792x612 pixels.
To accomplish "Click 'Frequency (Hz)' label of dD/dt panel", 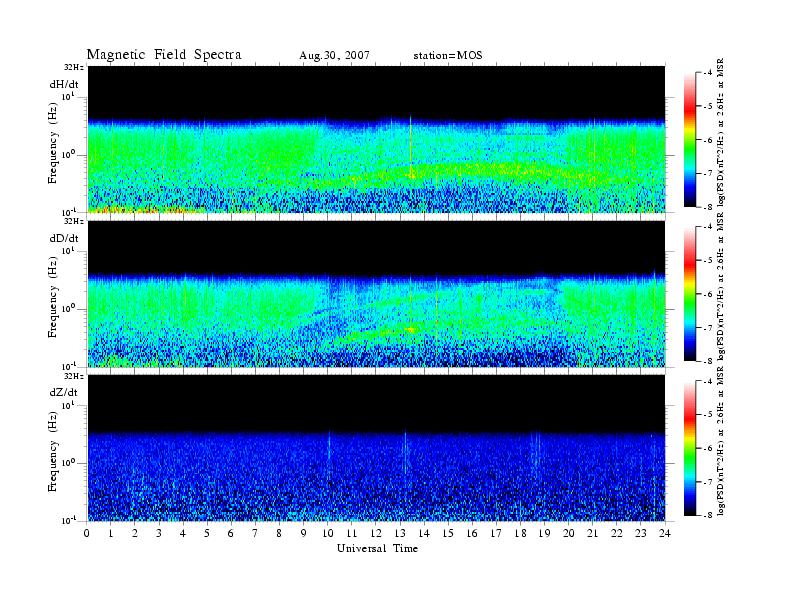I will [53, 298].
